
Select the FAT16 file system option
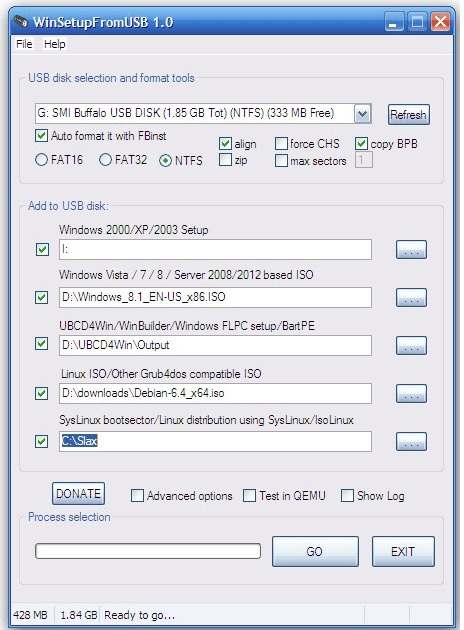point(41,160)
